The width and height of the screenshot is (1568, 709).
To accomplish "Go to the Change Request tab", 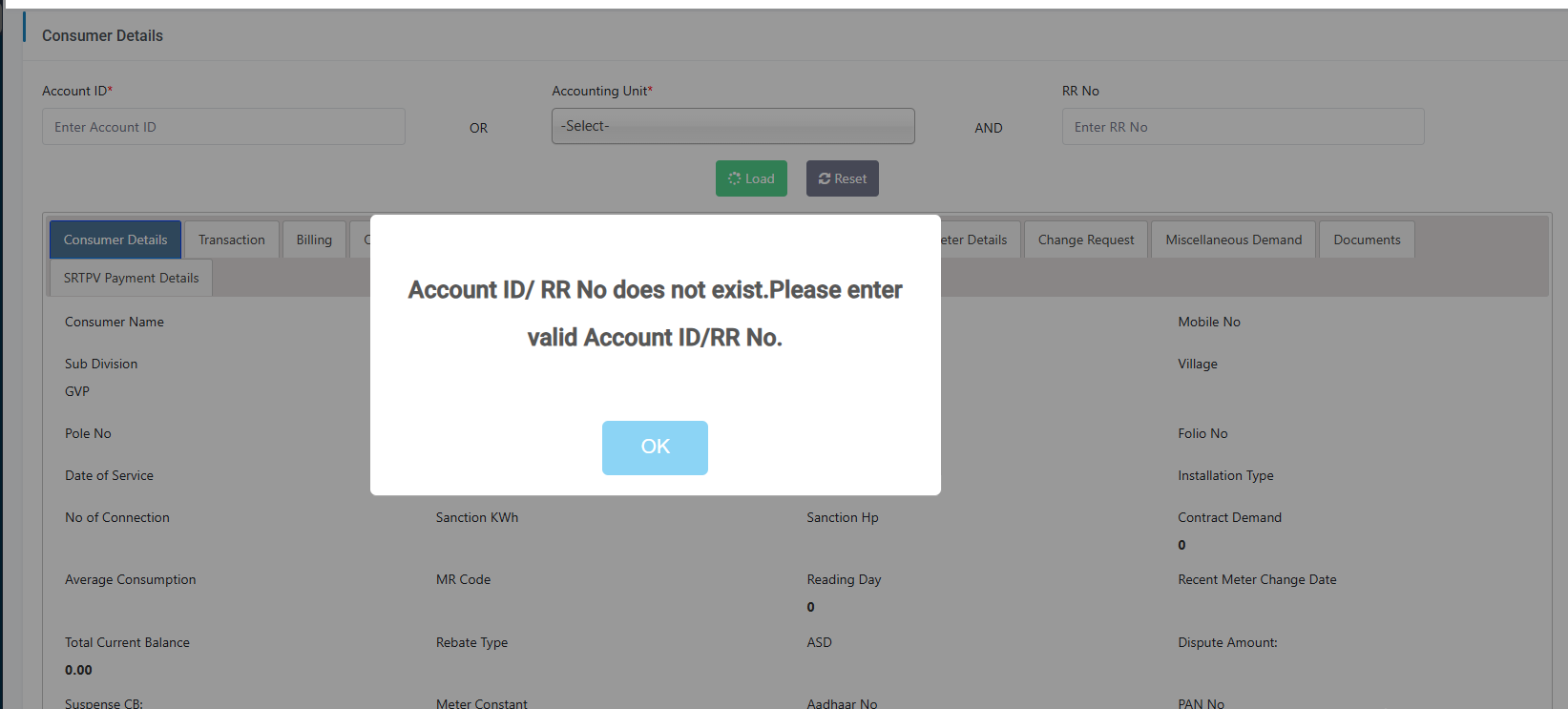I will (x=1086, y=240).
